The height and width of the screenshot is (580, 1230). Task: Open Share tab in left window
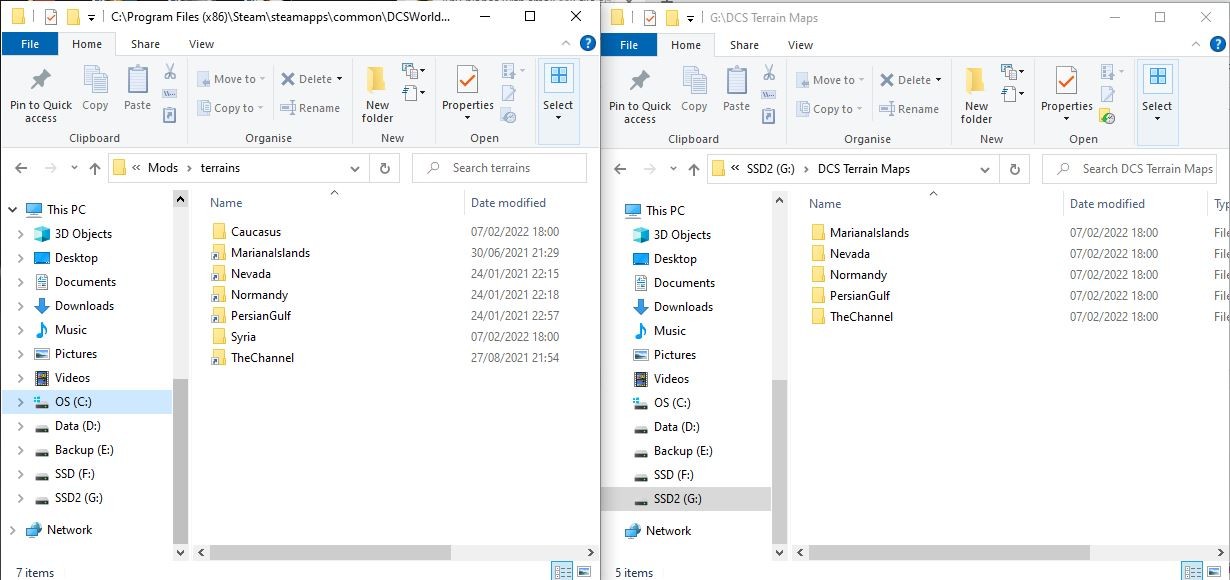coord(145,44)
